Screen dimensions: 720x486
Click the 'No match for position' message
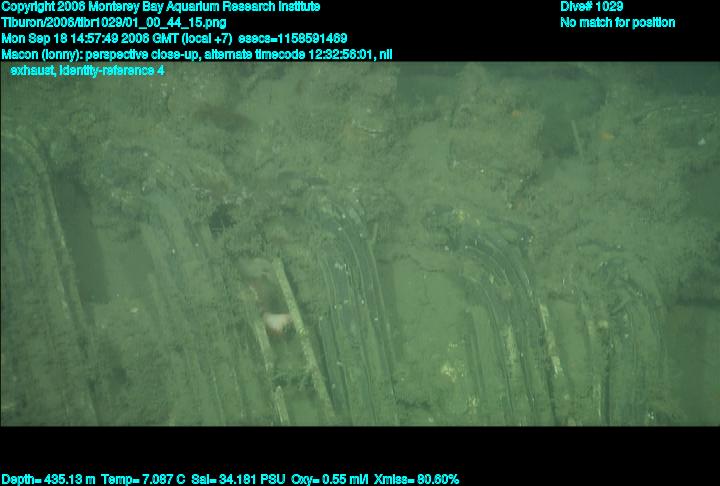[x=617, y=22]
